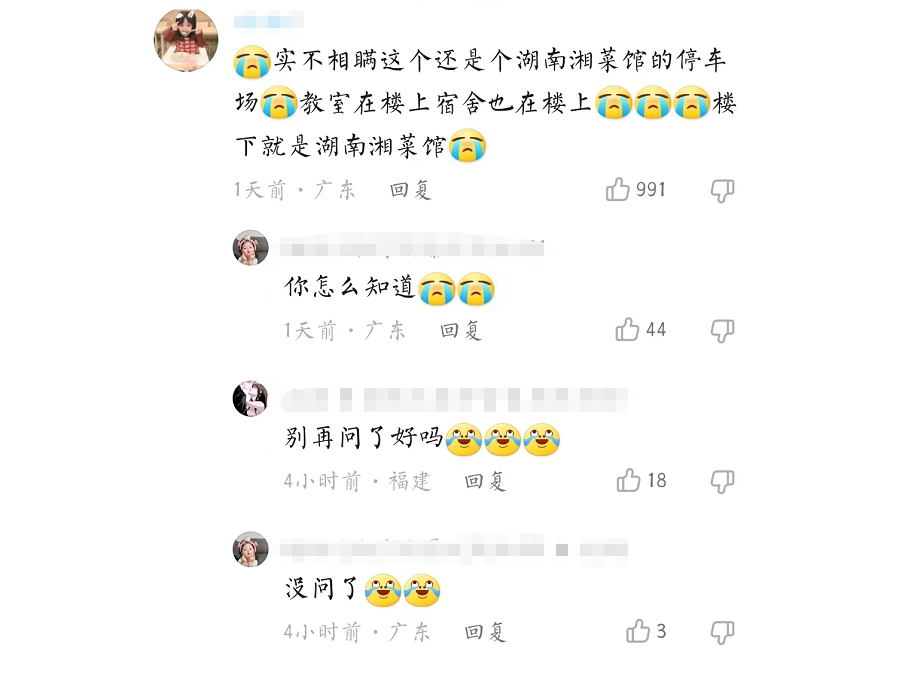This screenshot has width=908, height=679.
Task: Dislike the reply '别再问了好吗'
Action: (722, 482)
